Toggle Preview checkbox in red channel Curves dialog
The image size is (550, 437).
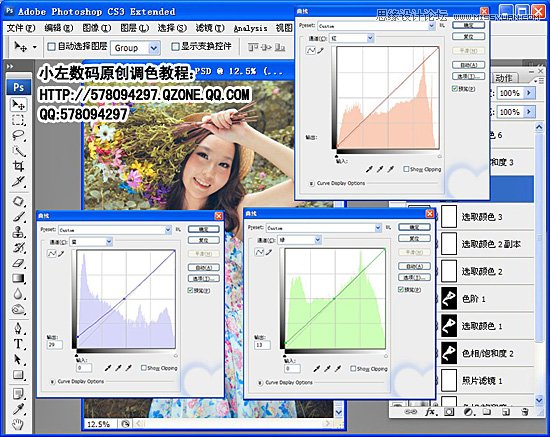[x=455, y=88]
